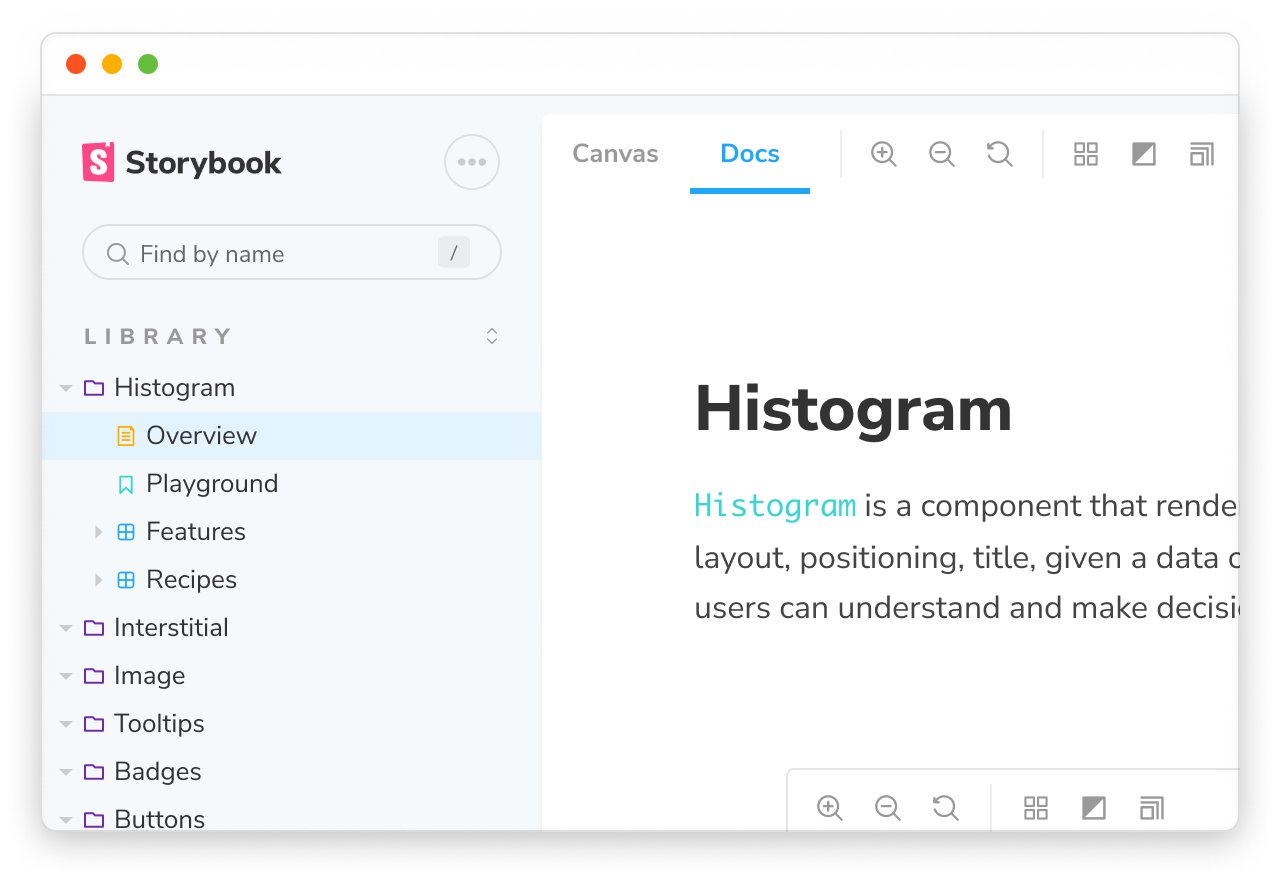1280x880 pixels.
Task: Click the Storybook title text
Action: tap(203, 163)
